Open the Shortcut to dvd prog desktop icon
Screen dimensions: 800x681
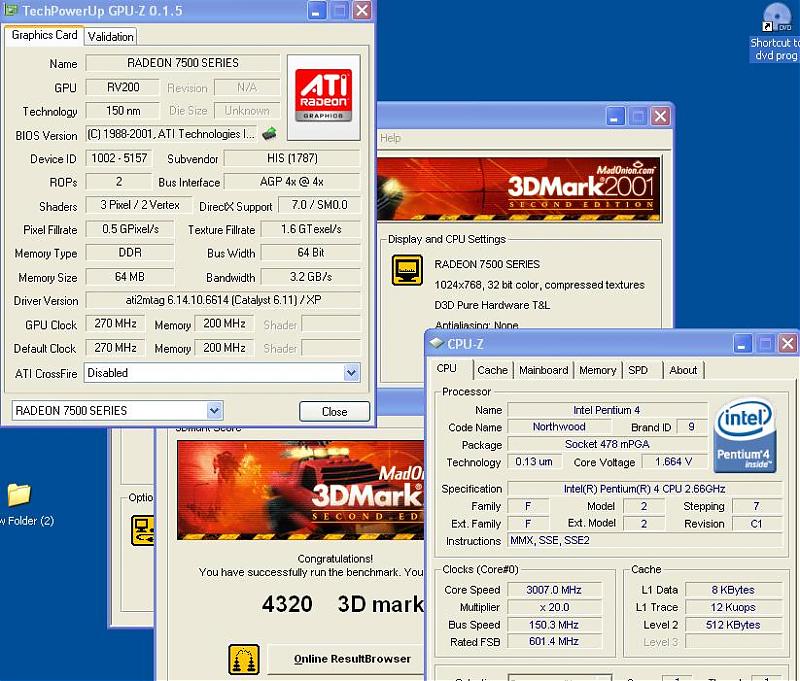point(776,32)
